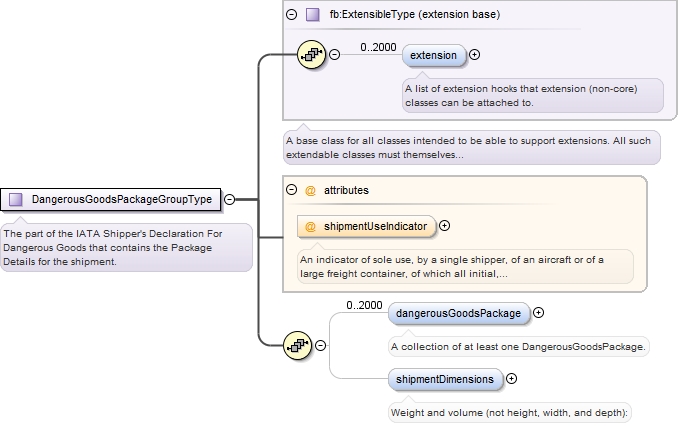Expand the shipmentUseIndicator attribute
The image size is (679, 426).
pos(445,227)
